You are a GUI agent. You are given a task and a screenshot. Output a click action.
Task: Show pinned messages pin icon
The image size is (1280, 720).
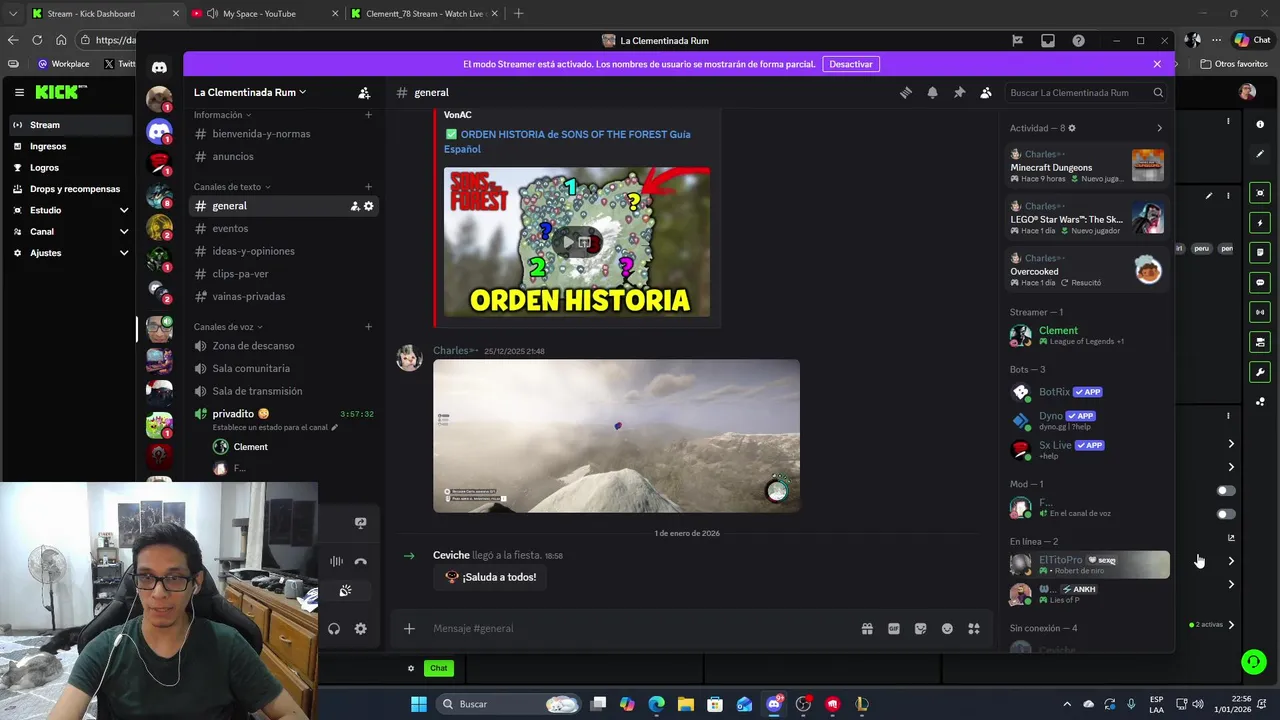(959, 92)
